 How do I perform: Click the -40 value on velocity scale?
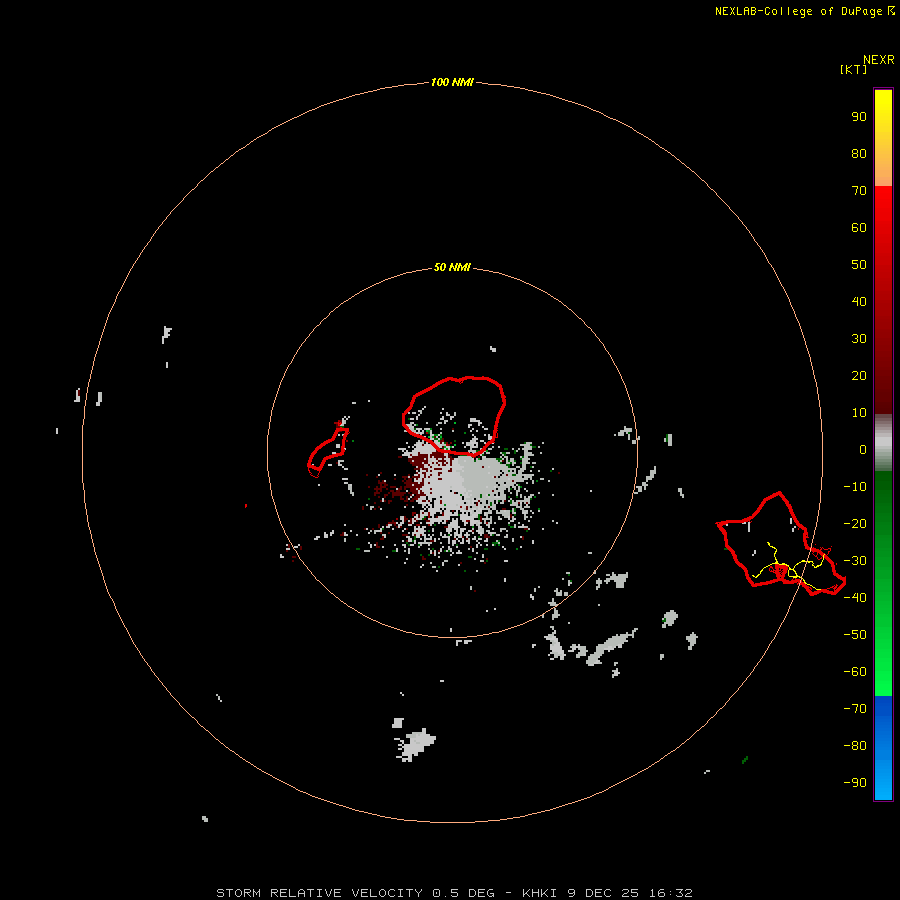[x=855, y=598]
